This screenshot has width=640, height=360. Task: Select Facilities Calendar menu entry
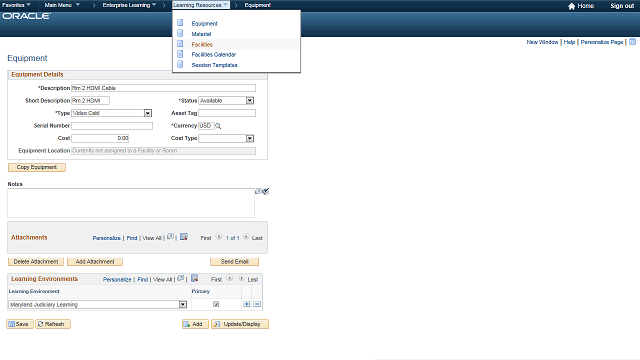(214, 54)
